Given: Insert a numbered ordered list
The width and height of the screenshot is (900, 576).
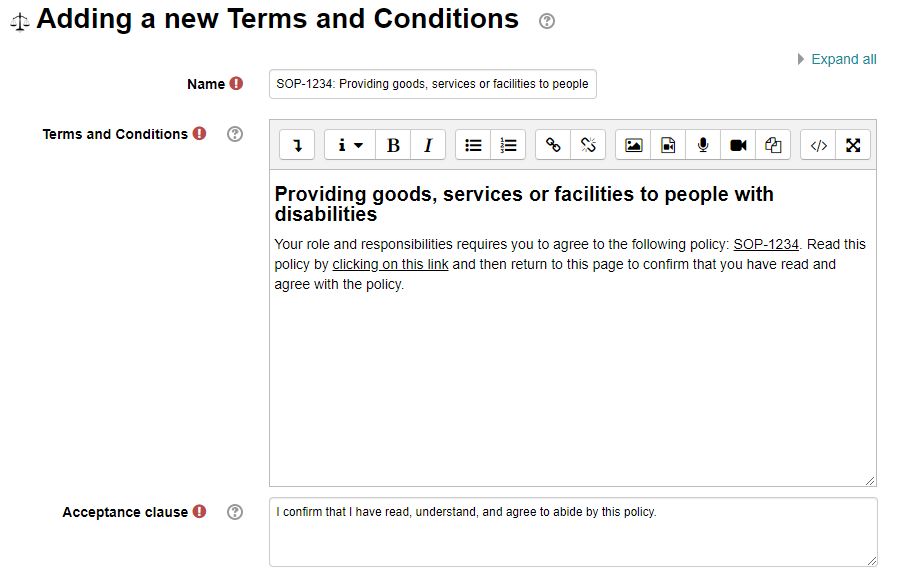Looking at the screenshot, I should pyautogui.click(x=508, y=145).
